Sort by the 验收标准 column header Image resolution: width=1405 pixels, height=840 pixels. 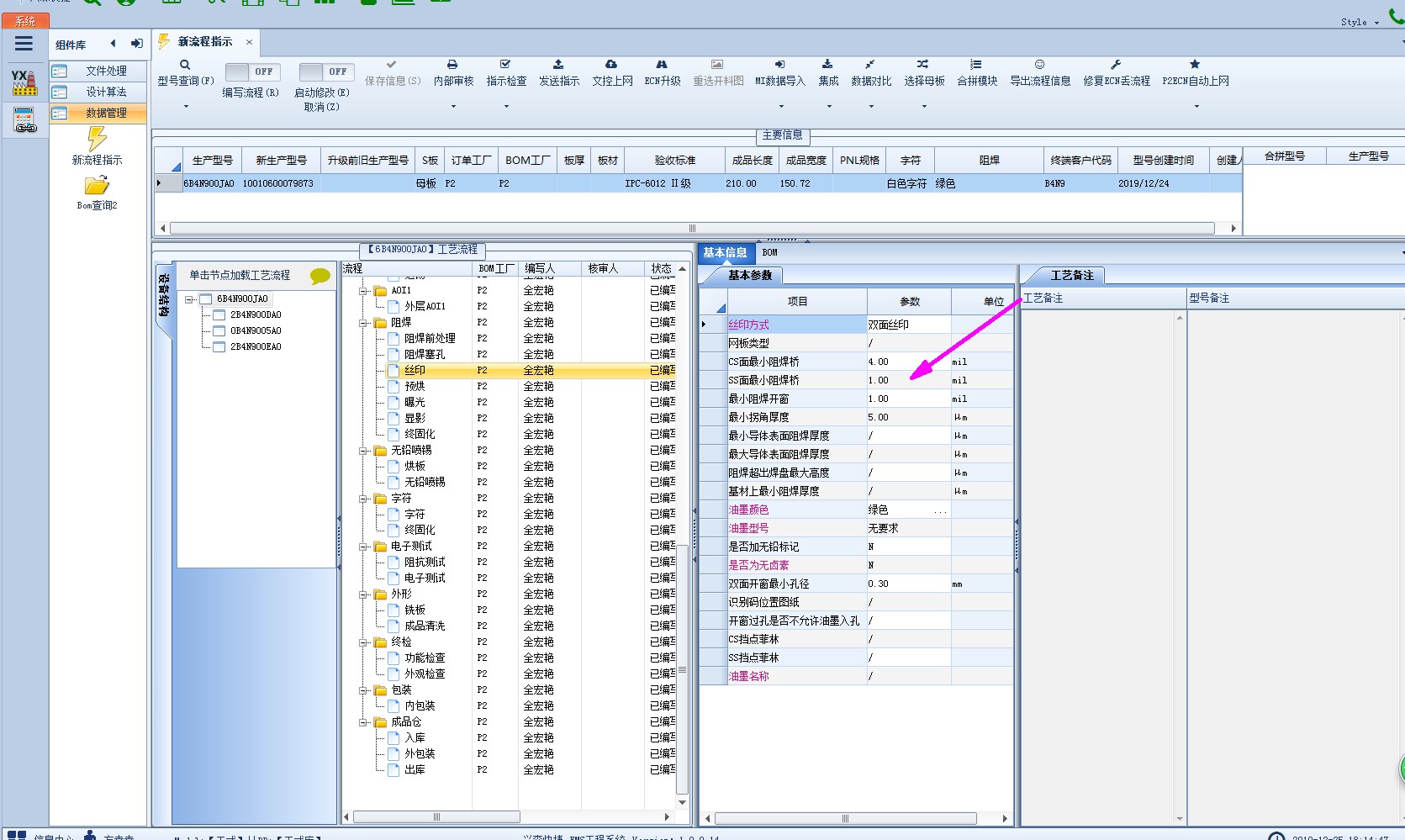tap(674, 160)
